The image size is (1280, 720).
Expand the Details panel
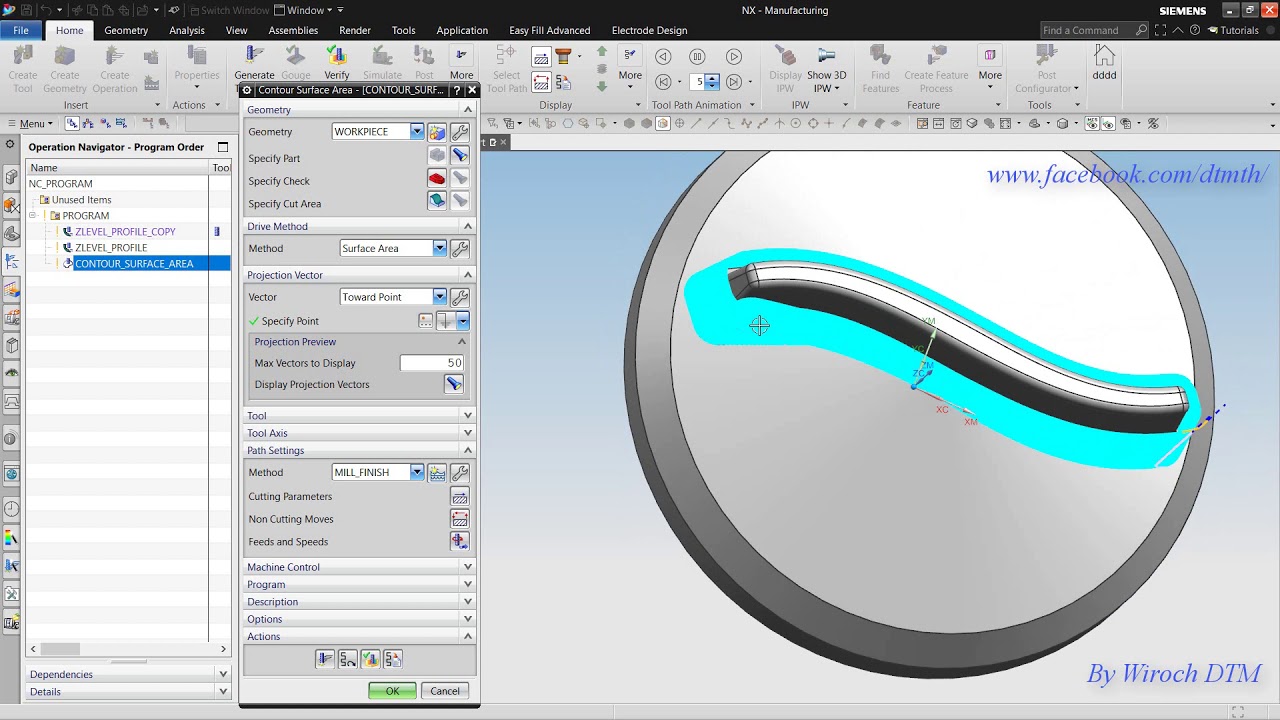128,691
